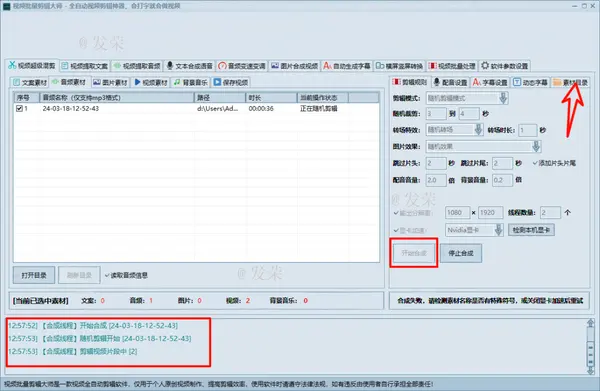This screenshot has height=391, width=600.
Task: Click the 路径 column header
Action: pyautogui.click(x=220, y=98)
